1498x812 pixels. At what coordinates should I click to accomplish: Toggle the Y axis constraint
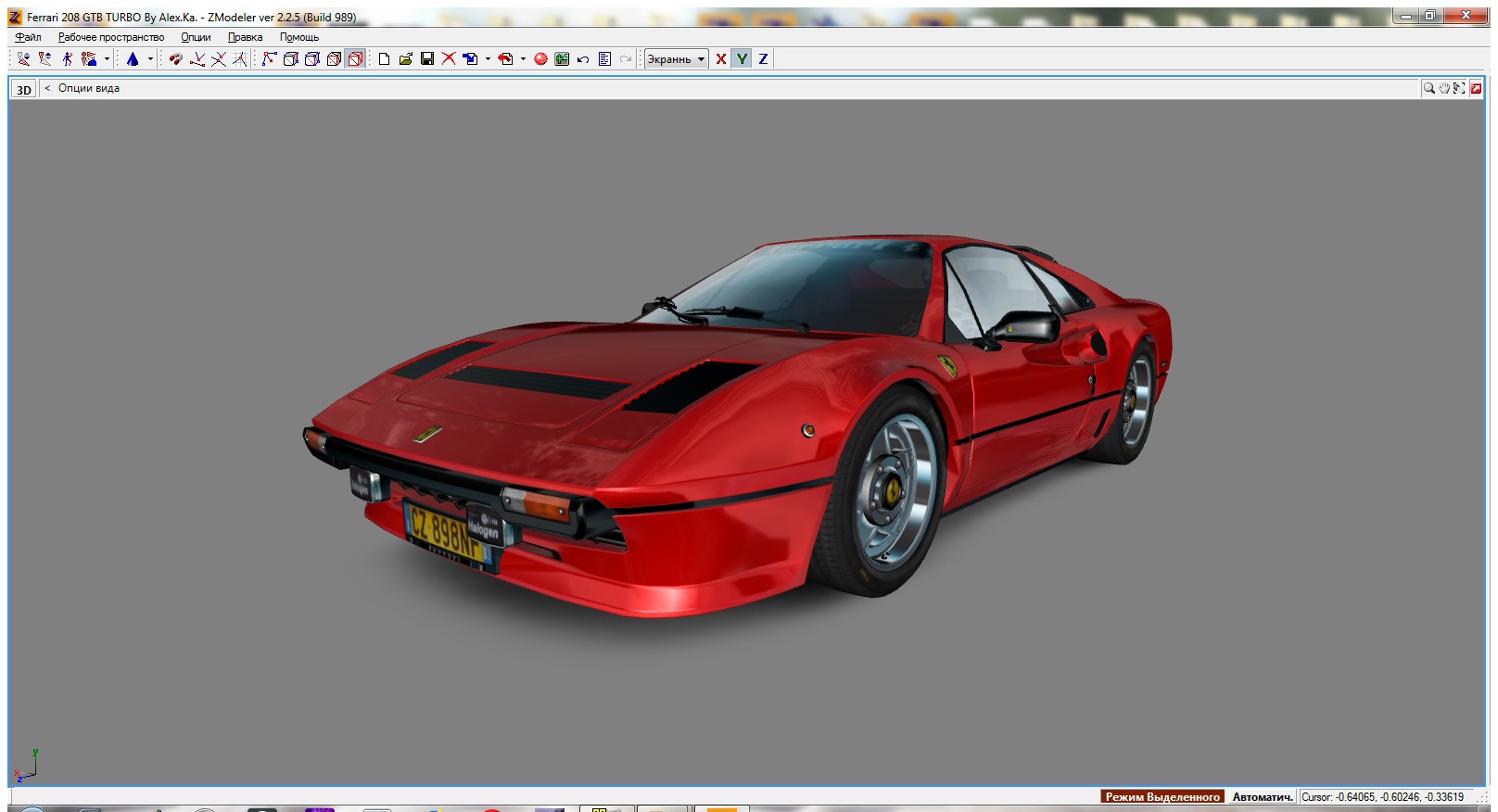click(742, 58)
